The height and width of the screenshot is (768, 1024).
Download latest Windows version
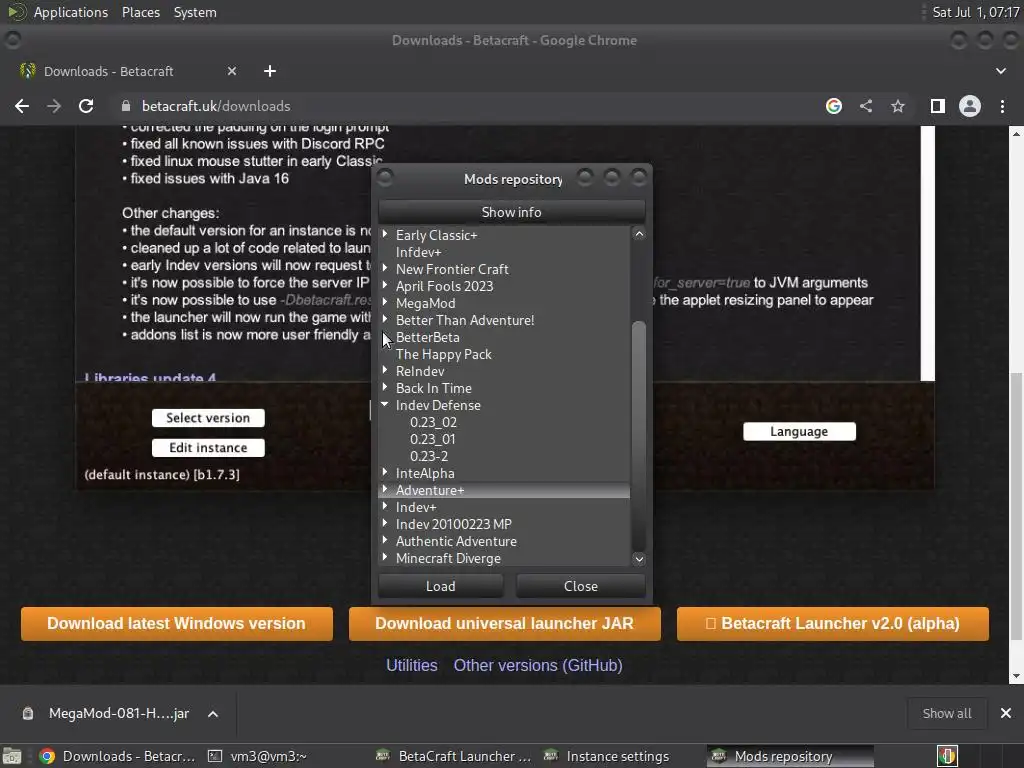click(x=176, y=623)
